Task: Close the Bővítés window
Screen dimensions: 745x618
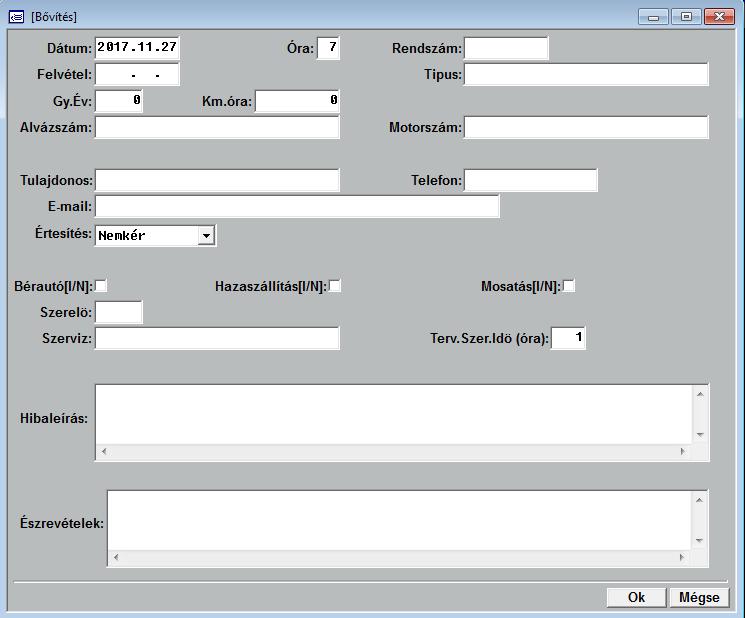Action: click(x=719, y=17)
